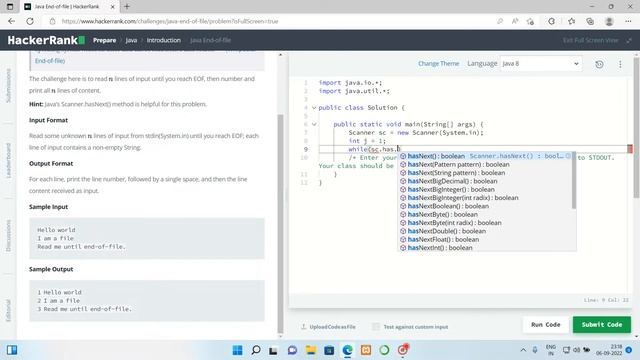Screen dimensions: 640x360
Task: Open the Chat app on the taskbar
Action: point(292,350)
